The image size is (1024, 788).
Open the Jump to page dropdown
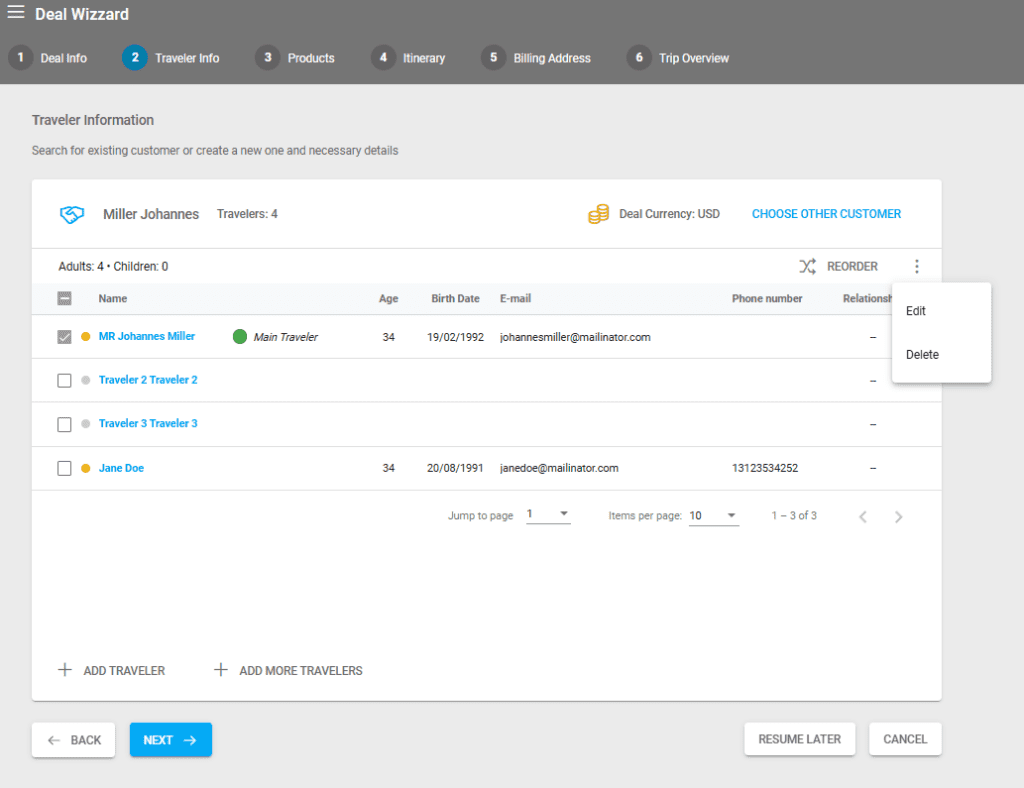click(548, 515)
